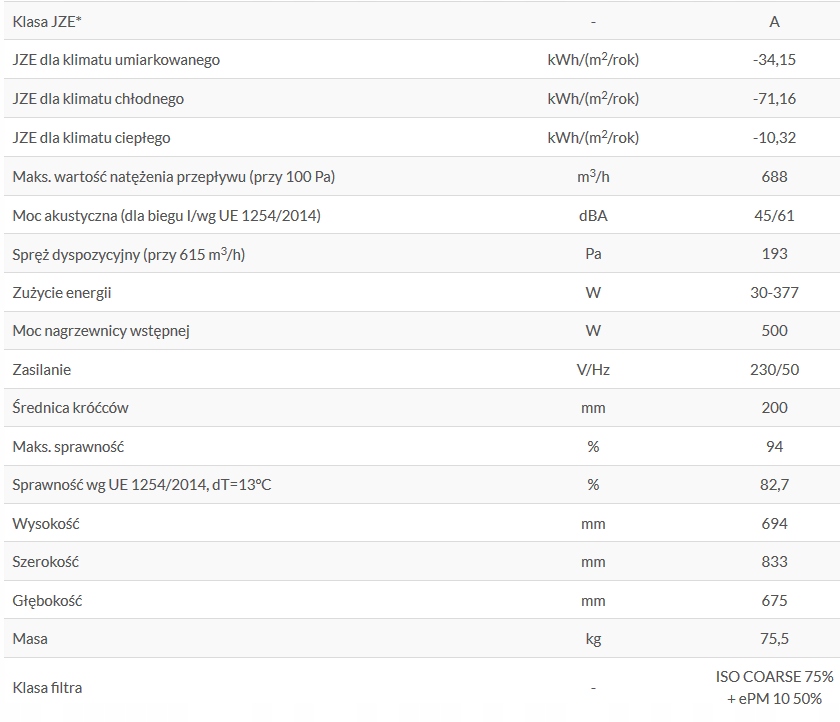840x722 pixels.
Task: Click the dBA unit cell
Action: click(593, 215)
